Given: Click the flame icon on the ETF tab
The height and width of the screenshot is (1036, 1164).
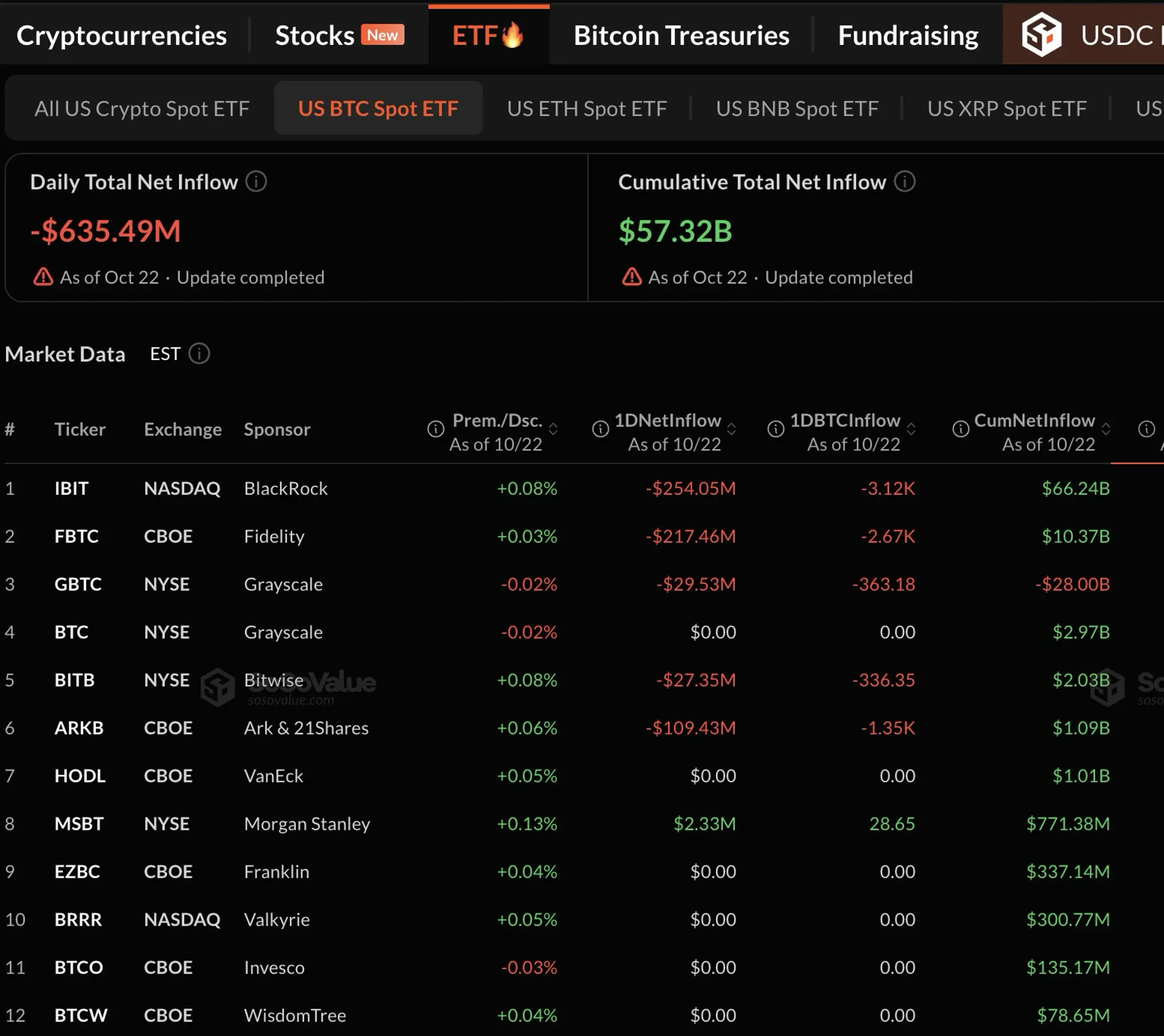Looking at the screenshot, I should 512,35.
